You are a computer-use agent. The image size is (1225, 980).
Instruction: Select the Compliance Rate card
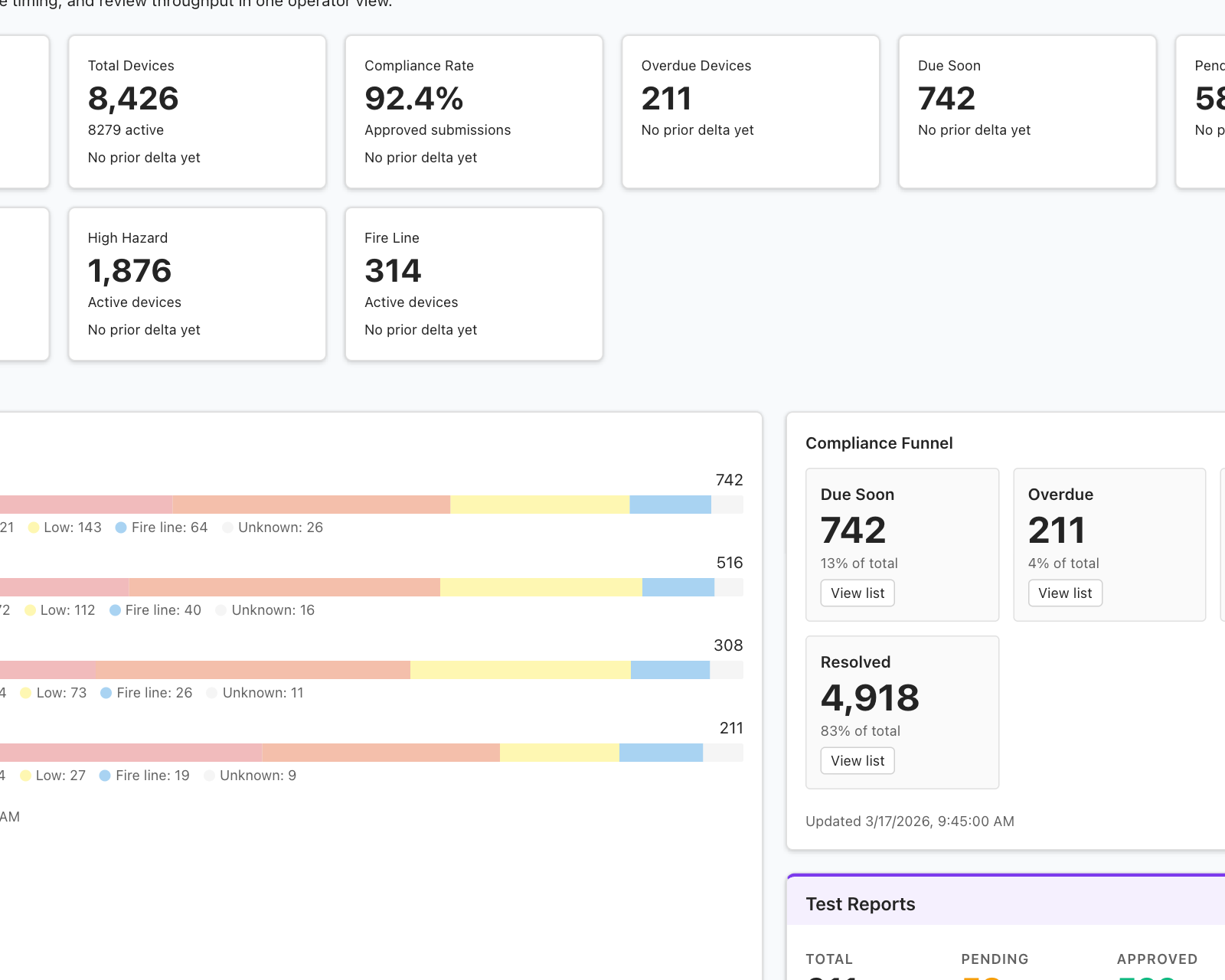[x=474, y=112]
